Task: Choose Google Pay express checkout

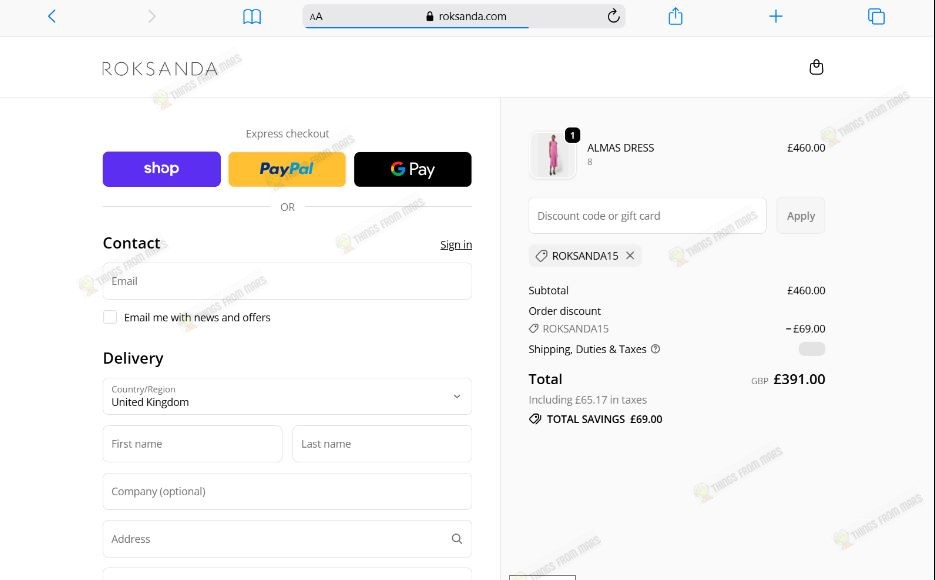Action: [413, 169]
